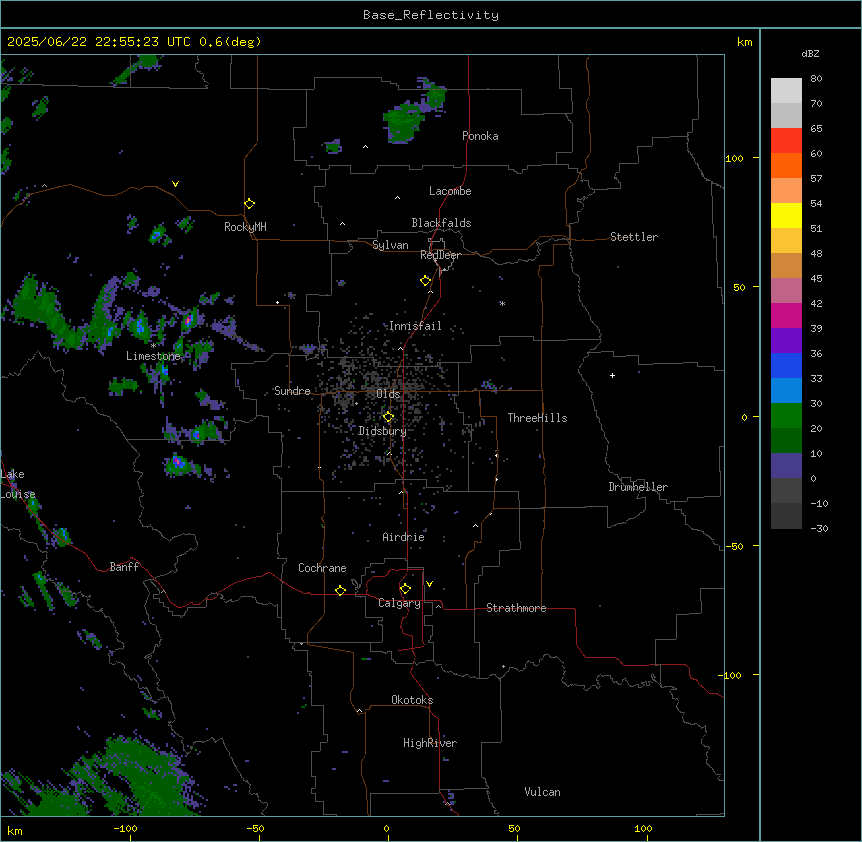Image resolution: width=862 pixels, height=842 pixels.
Task: Click the Calgary city label
Action: tap(399, 603)
